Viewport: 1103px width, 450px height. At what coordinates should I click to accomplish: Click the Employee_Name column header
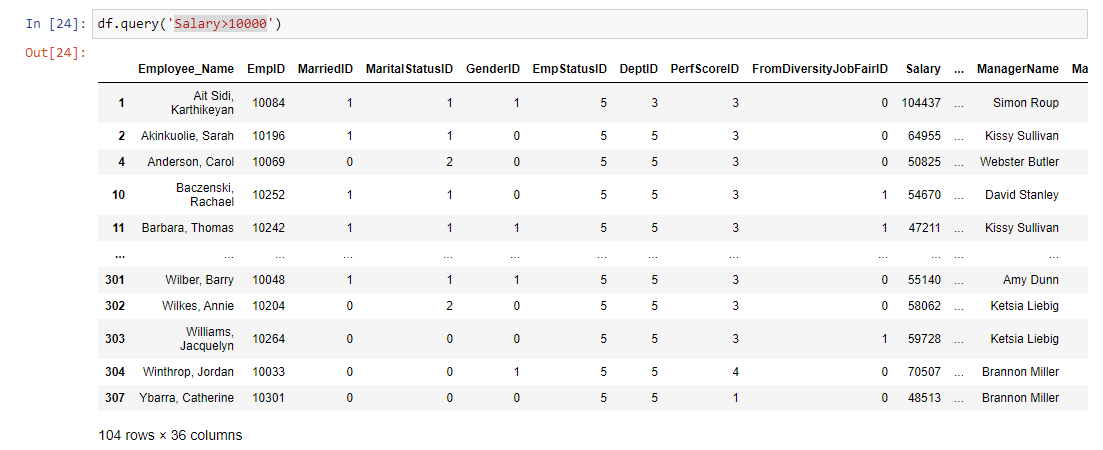186,69
